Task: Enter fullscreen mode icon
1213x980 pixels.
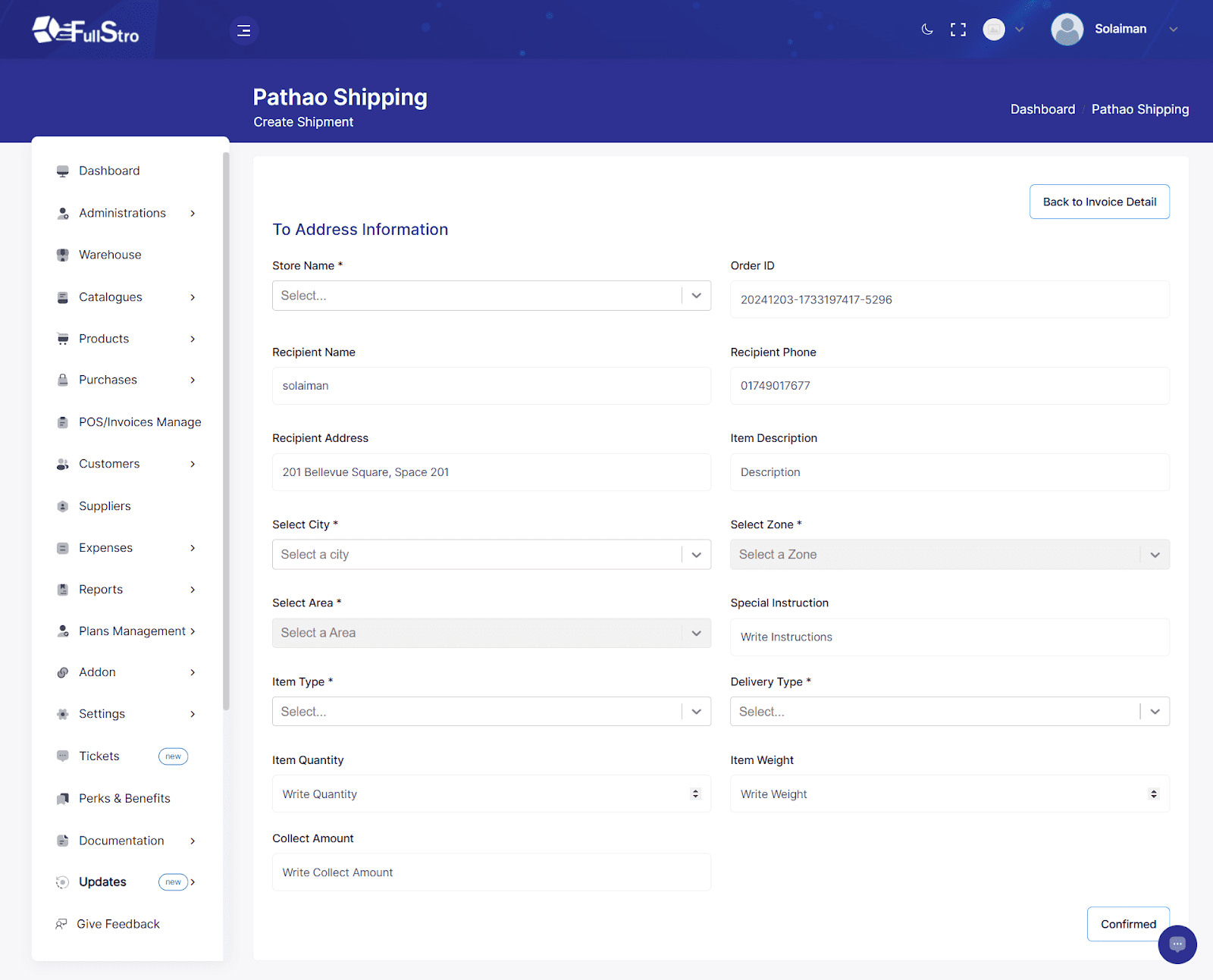Action: coord(958,30)
